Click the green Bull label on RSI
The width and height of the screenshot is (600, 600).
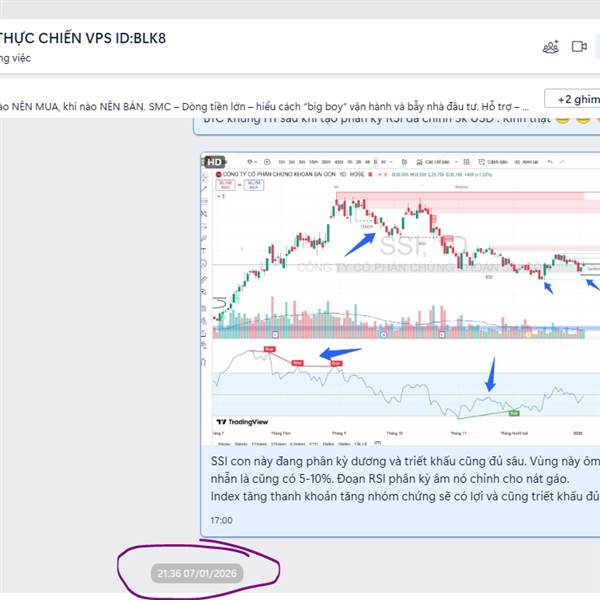(x=514, y=411)
